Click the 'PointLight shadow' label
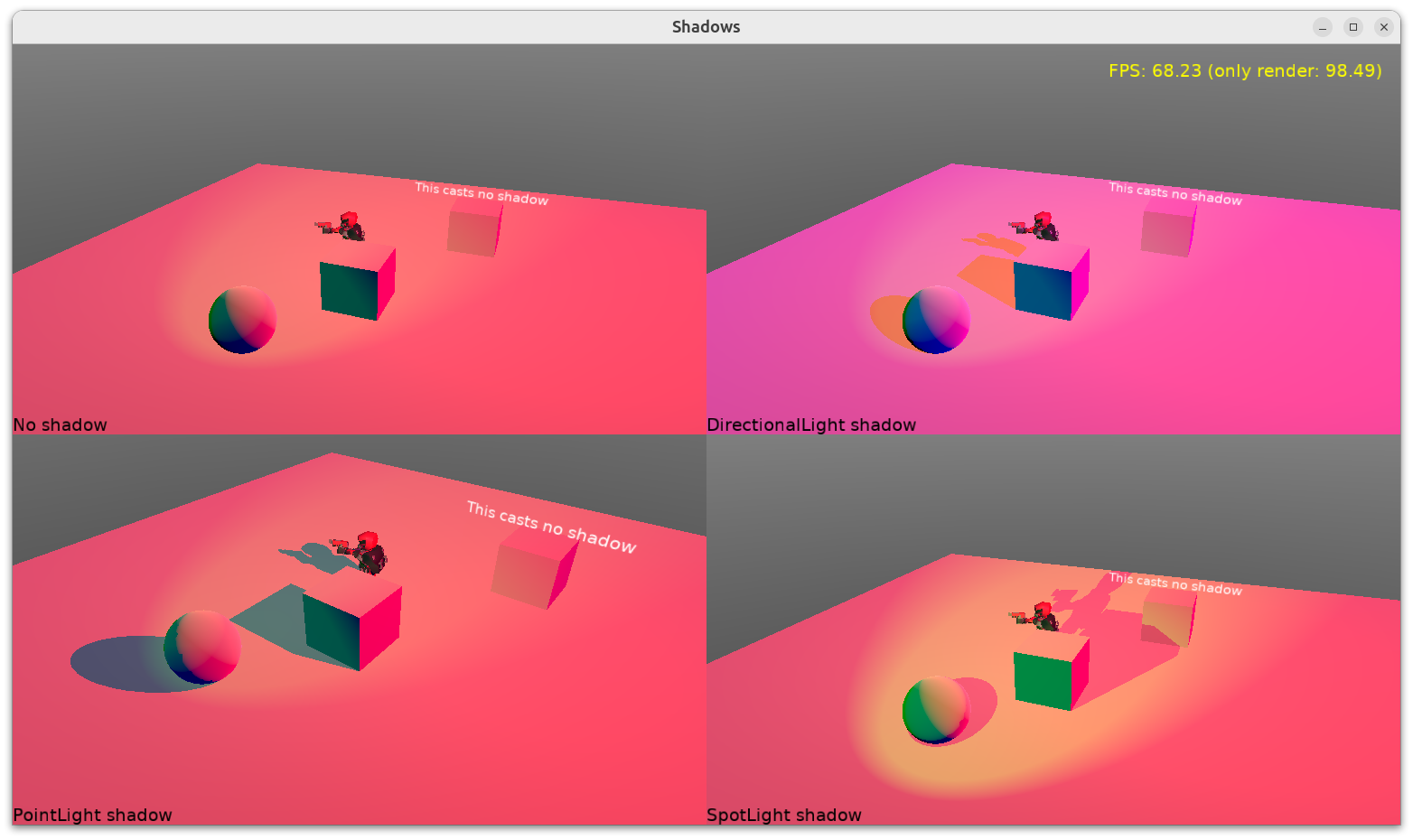The width and height of the screenshot is (1413, 840). click(92, 815)
